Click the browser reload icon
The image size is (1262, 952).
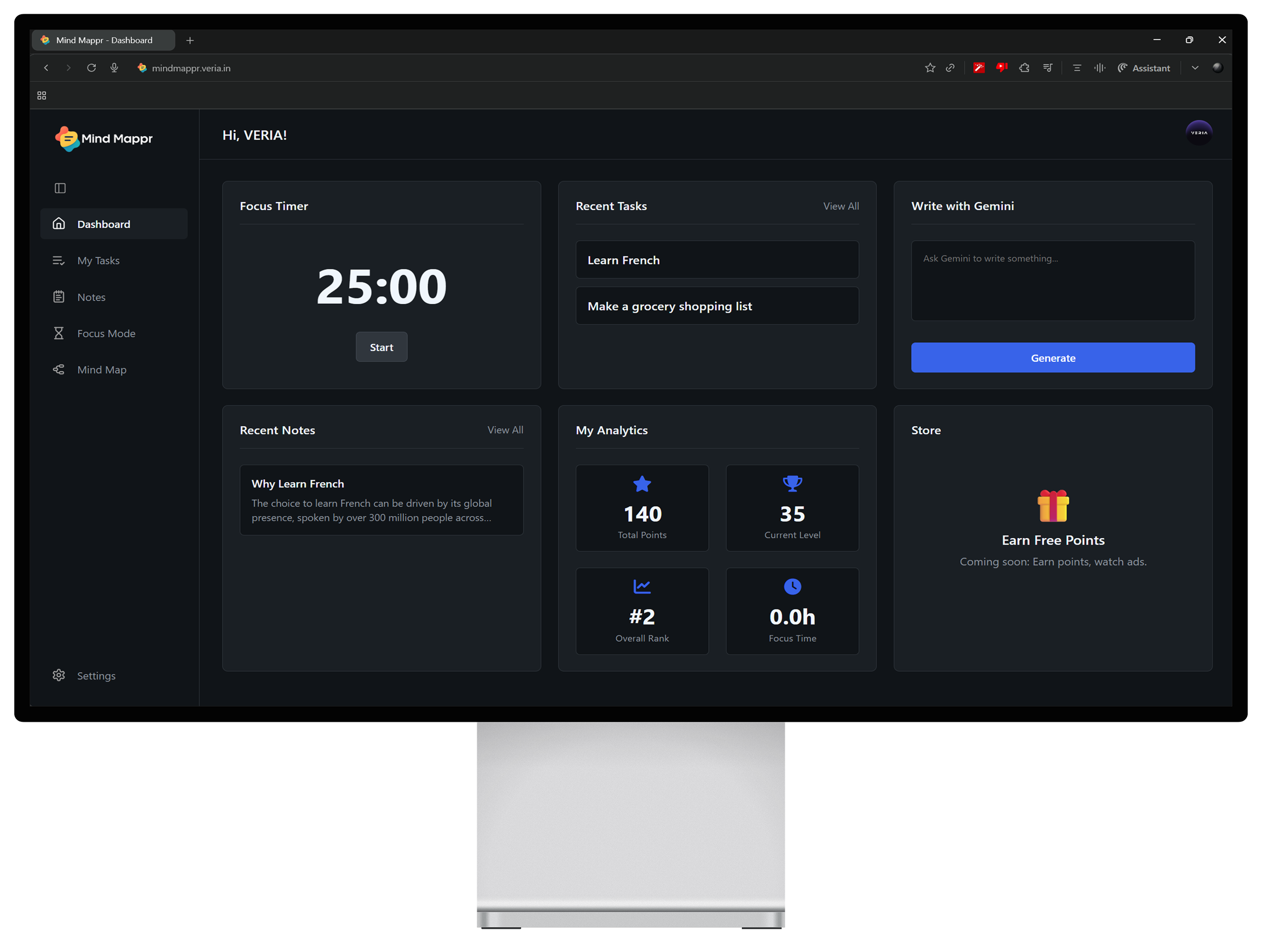coord(91,68)
